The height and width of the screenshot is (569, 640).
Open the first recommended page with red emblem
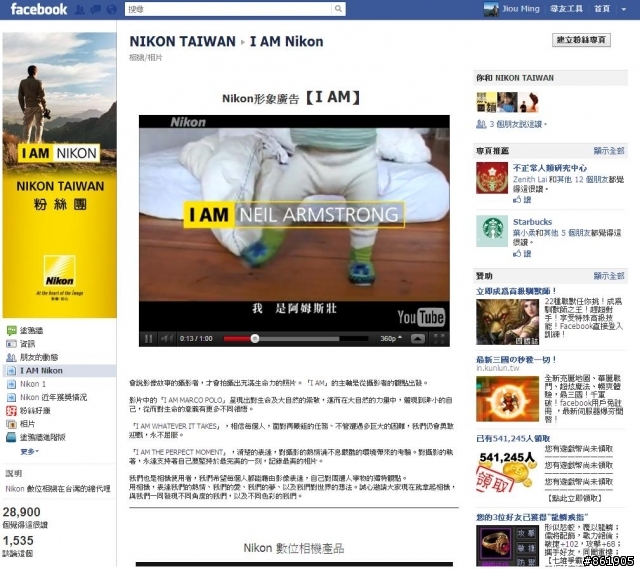[x=550, y=168]
